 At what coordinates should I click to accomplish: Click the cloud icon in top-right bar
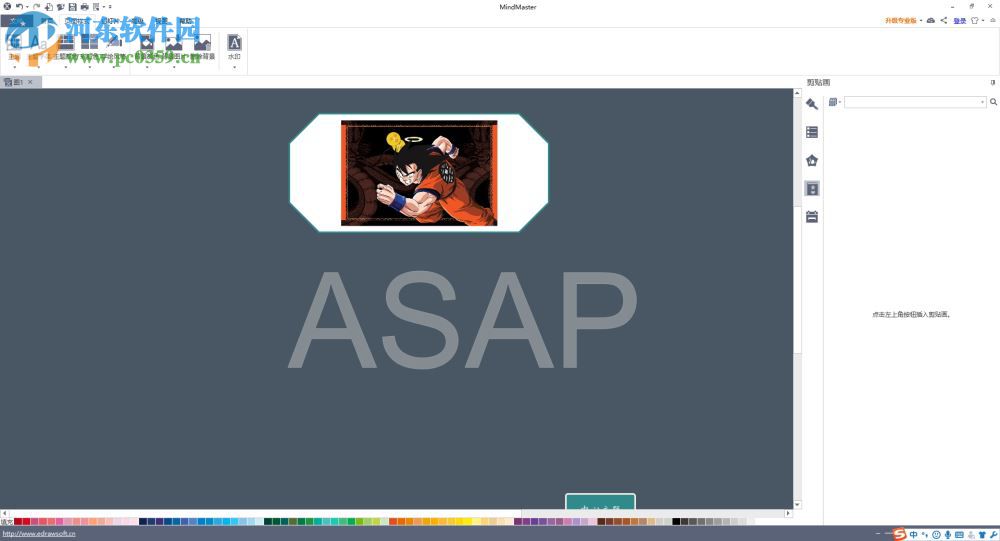pyautogui.click(x=931, y=20)
